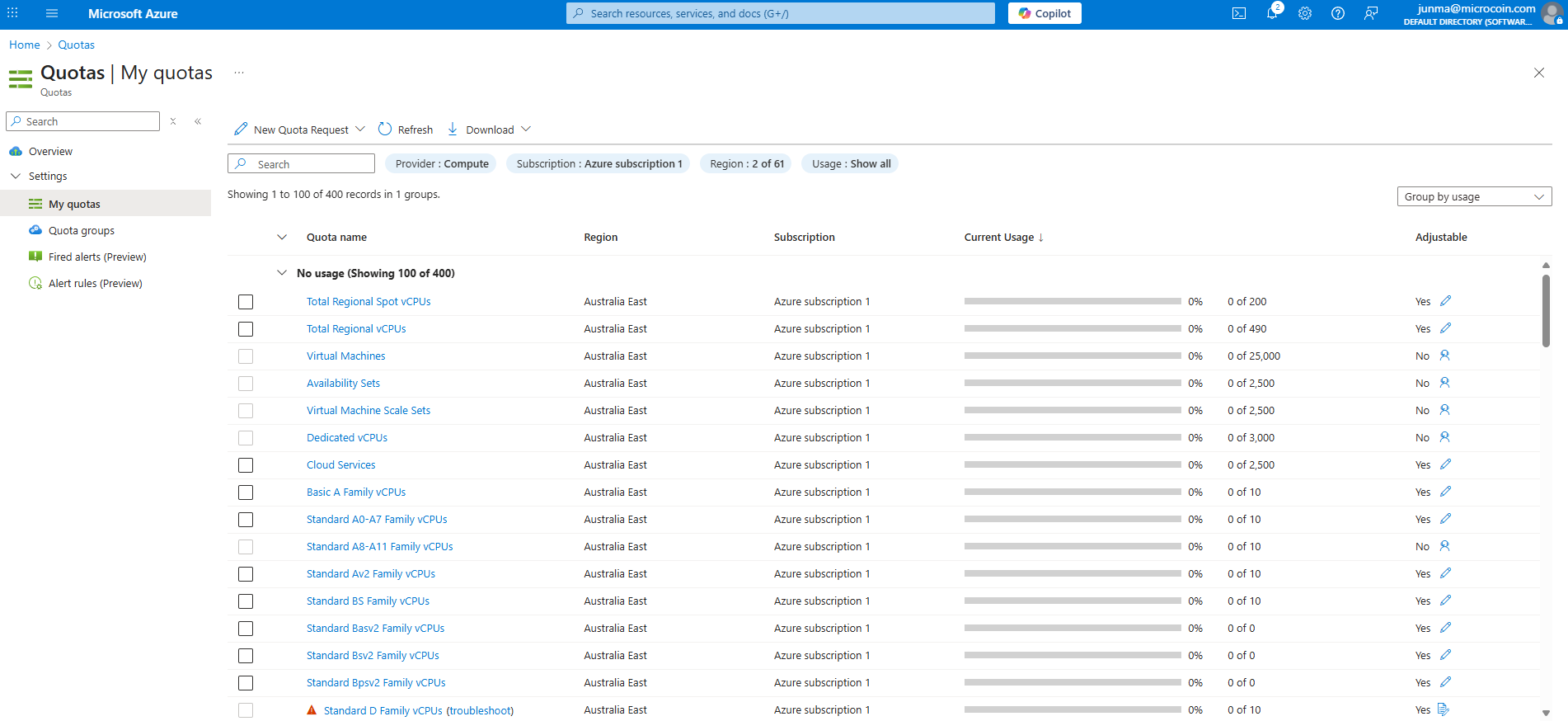Screen dimensions: 1568x721
Task: Click the warning triangle on Standard D Family
Action: (312, 709)
